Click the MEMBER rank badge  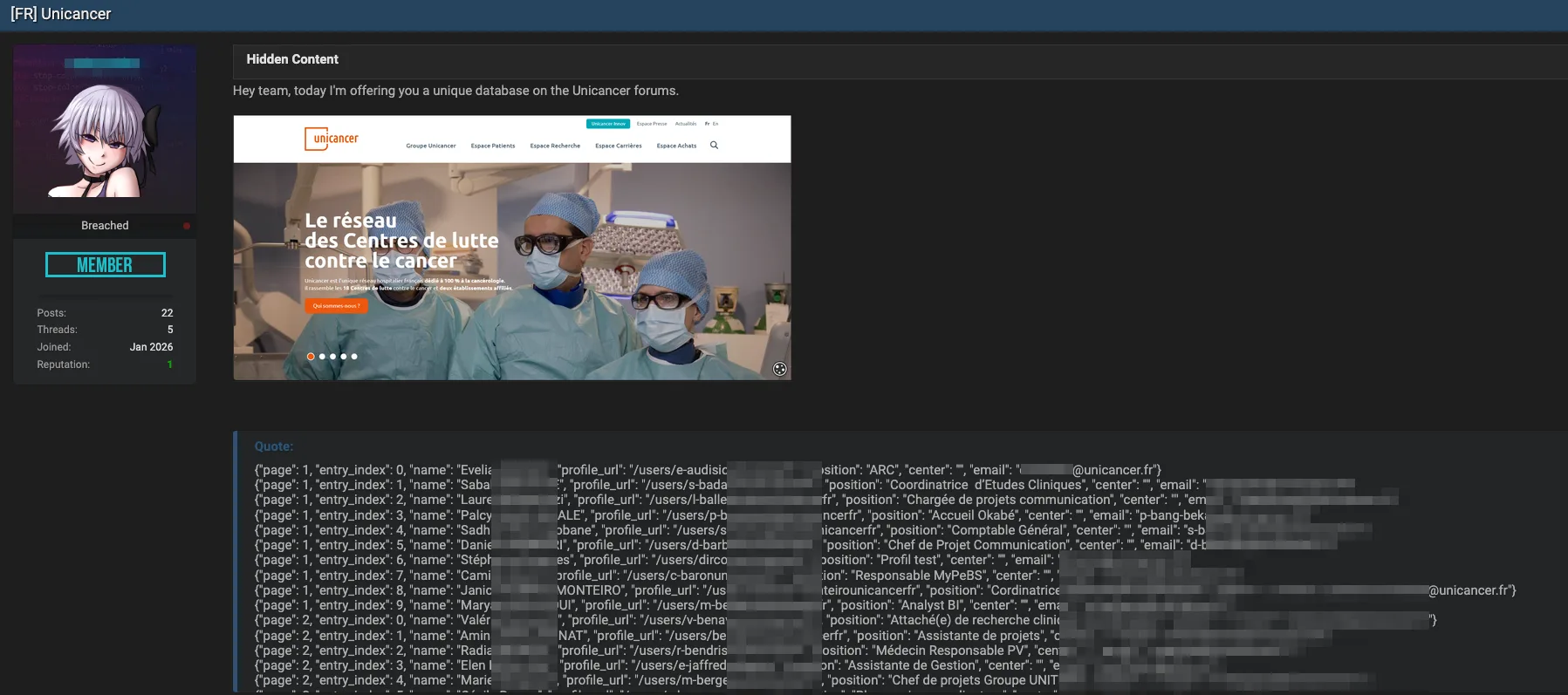[x=105, y=265]
